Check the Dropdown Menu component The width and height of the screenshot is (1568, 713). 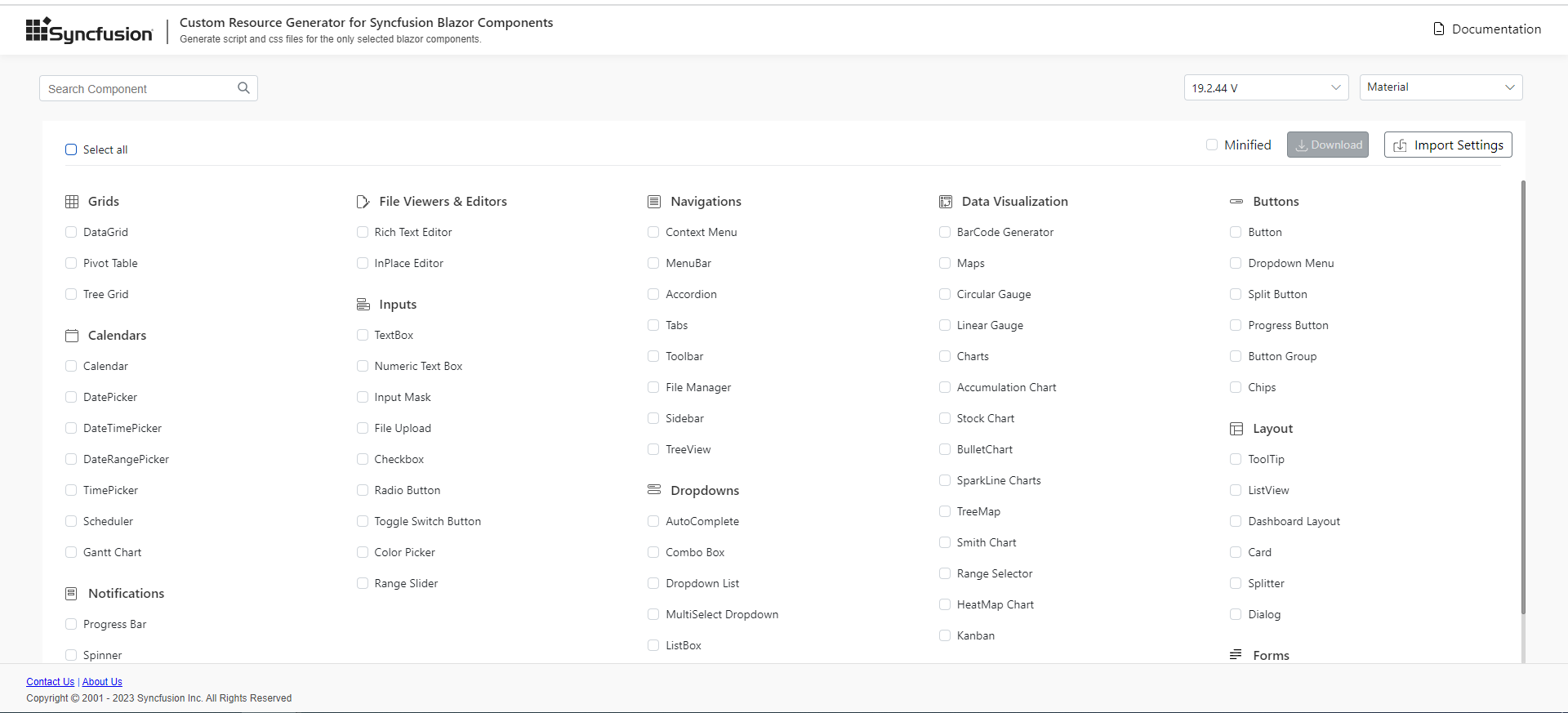(x=1236, y=263)
